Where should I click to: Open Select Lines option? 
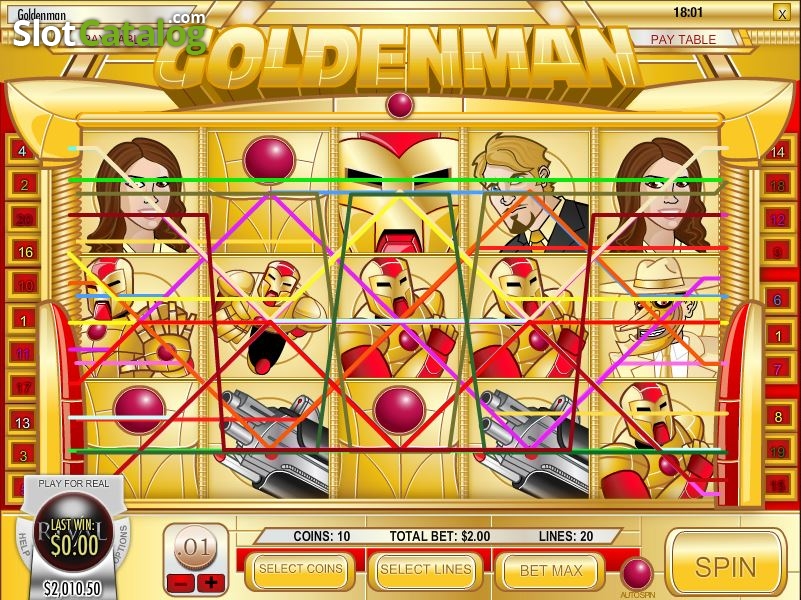(x=426, y=570)
